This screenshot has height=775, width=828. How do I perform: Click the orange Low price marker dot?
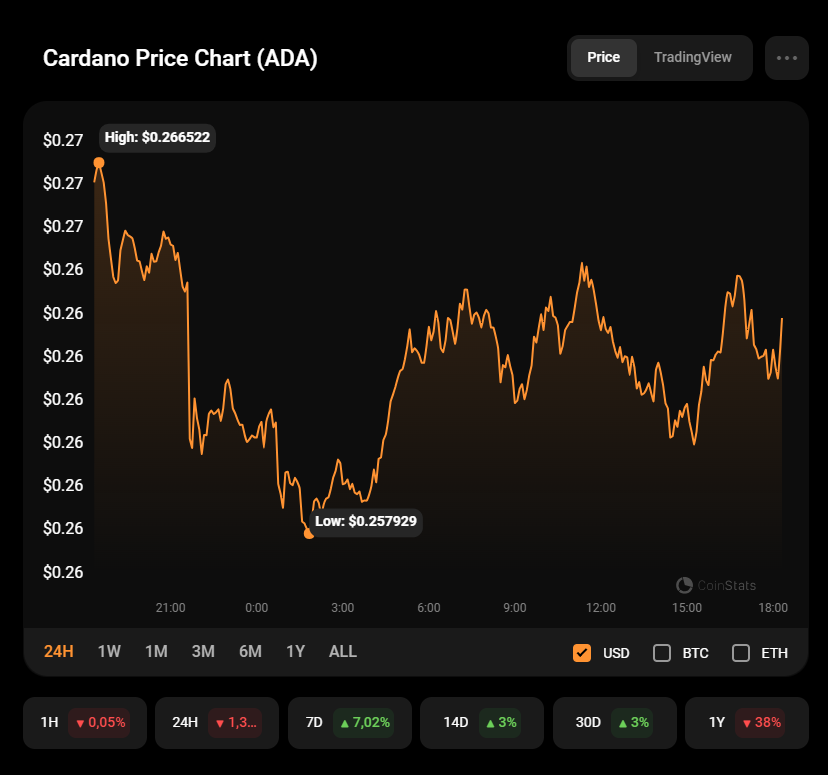[x=309, y=534]
